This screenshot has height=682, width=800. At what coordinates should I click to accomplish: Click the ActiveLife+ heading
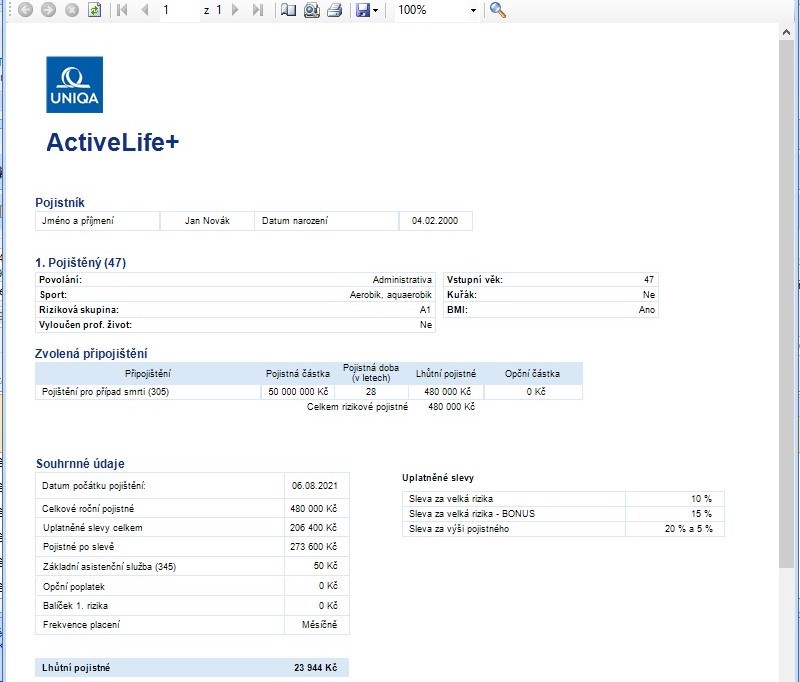[x=113, y=142]
